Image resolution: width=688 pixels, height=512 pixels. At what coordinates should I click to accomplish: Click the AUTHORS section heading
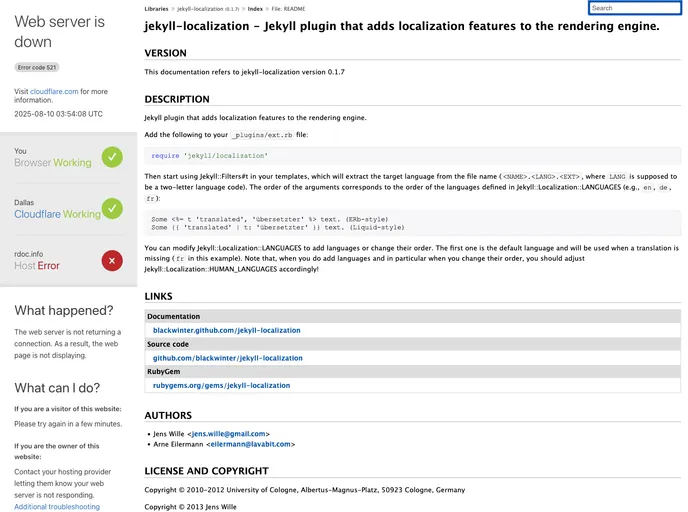(168, 415)
